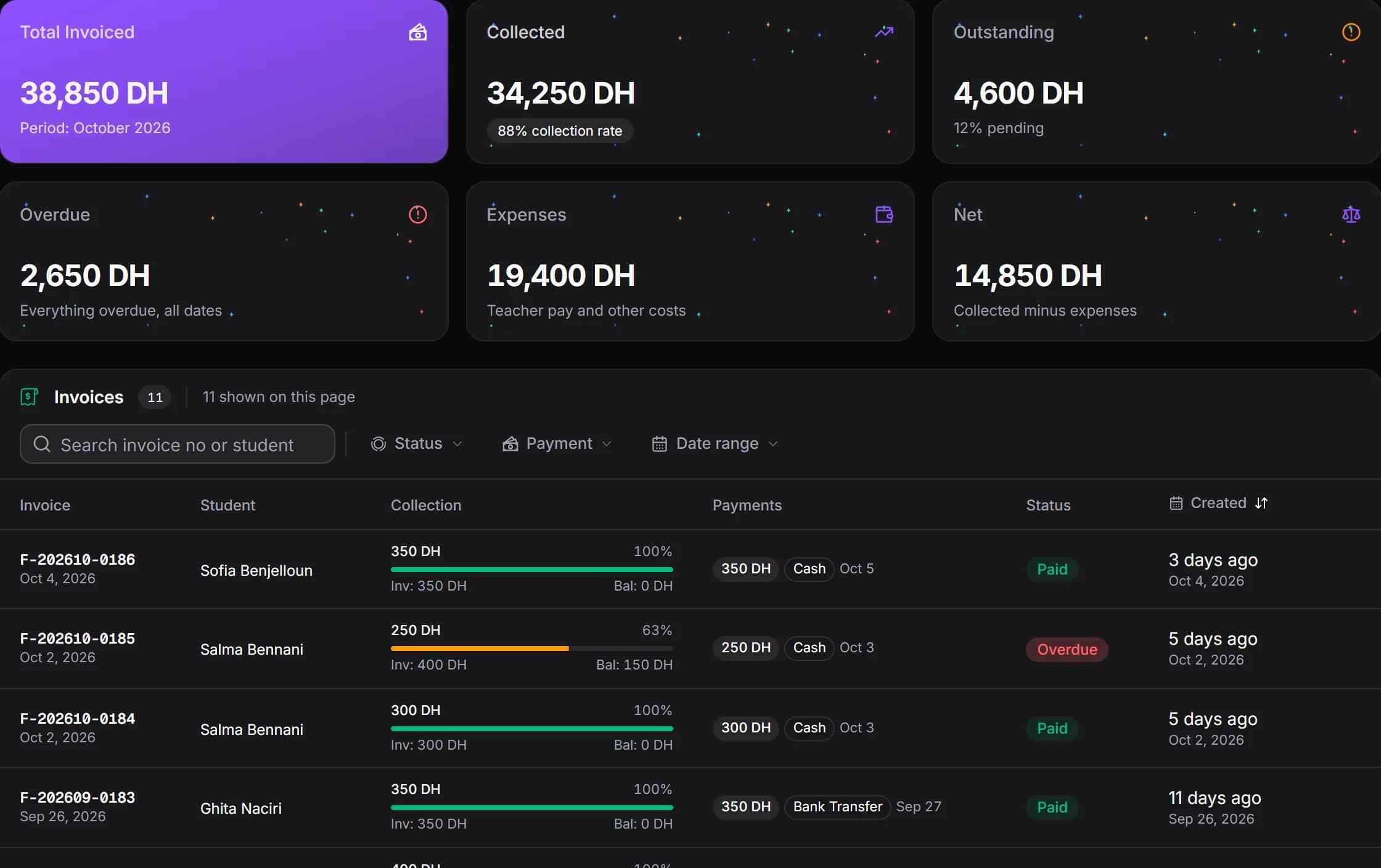Image resolution: width=1381 pixels, height=868 pixels.
Task: Click the 300 DH payment chip
Action: tap(746, 727)
